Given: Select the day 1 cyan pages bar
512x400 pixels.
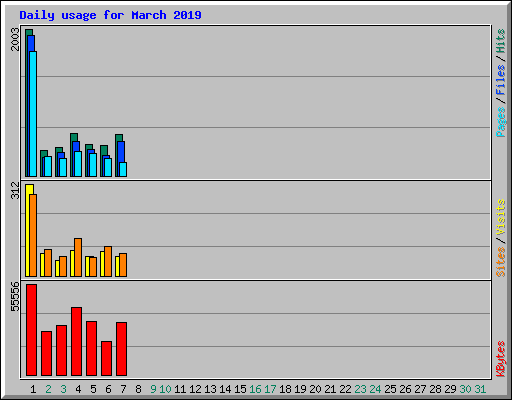Looking at the screenshot, I should coord(33,114).
